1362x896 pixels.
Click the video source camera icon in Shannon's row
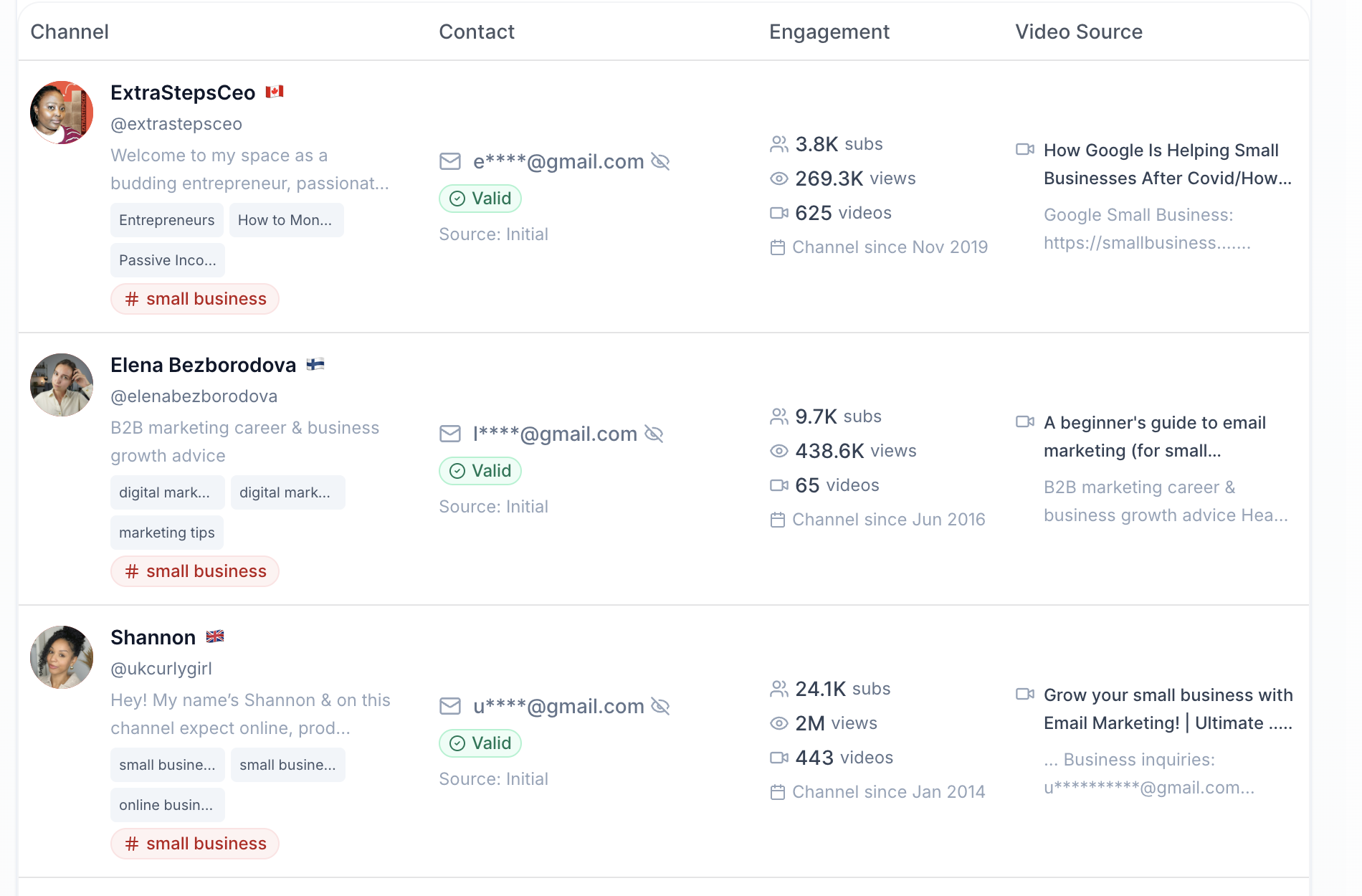(1027, 694)
